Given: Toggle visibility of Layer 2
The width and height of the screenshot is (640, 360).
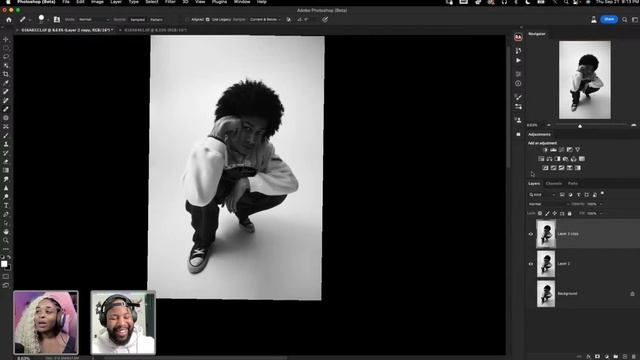Looking at the screenshot, I should pyautogui.click(x=531, y=264).
